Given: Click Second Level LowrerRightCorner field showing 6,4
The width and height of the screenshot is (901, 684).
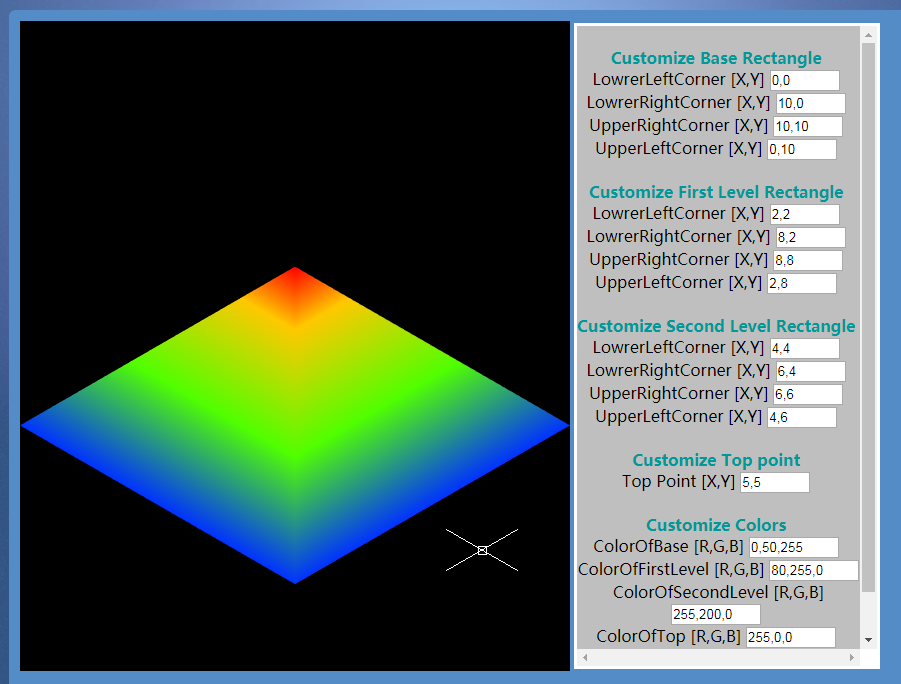Looking at the screenshot, I should pyautogui.click(x=810, y=371).
